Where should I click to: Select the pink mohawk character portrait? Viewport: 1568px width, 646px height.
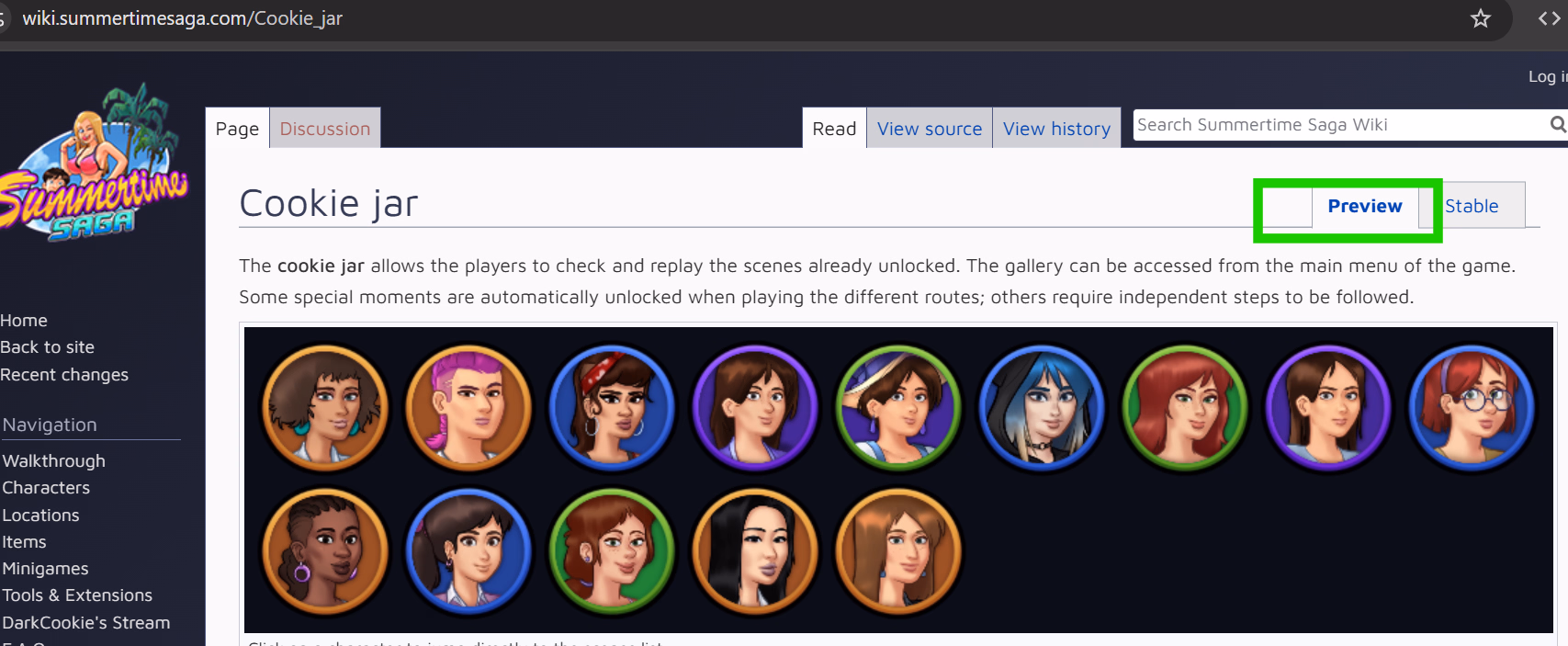pyautogui.click(x=468, y=407)
